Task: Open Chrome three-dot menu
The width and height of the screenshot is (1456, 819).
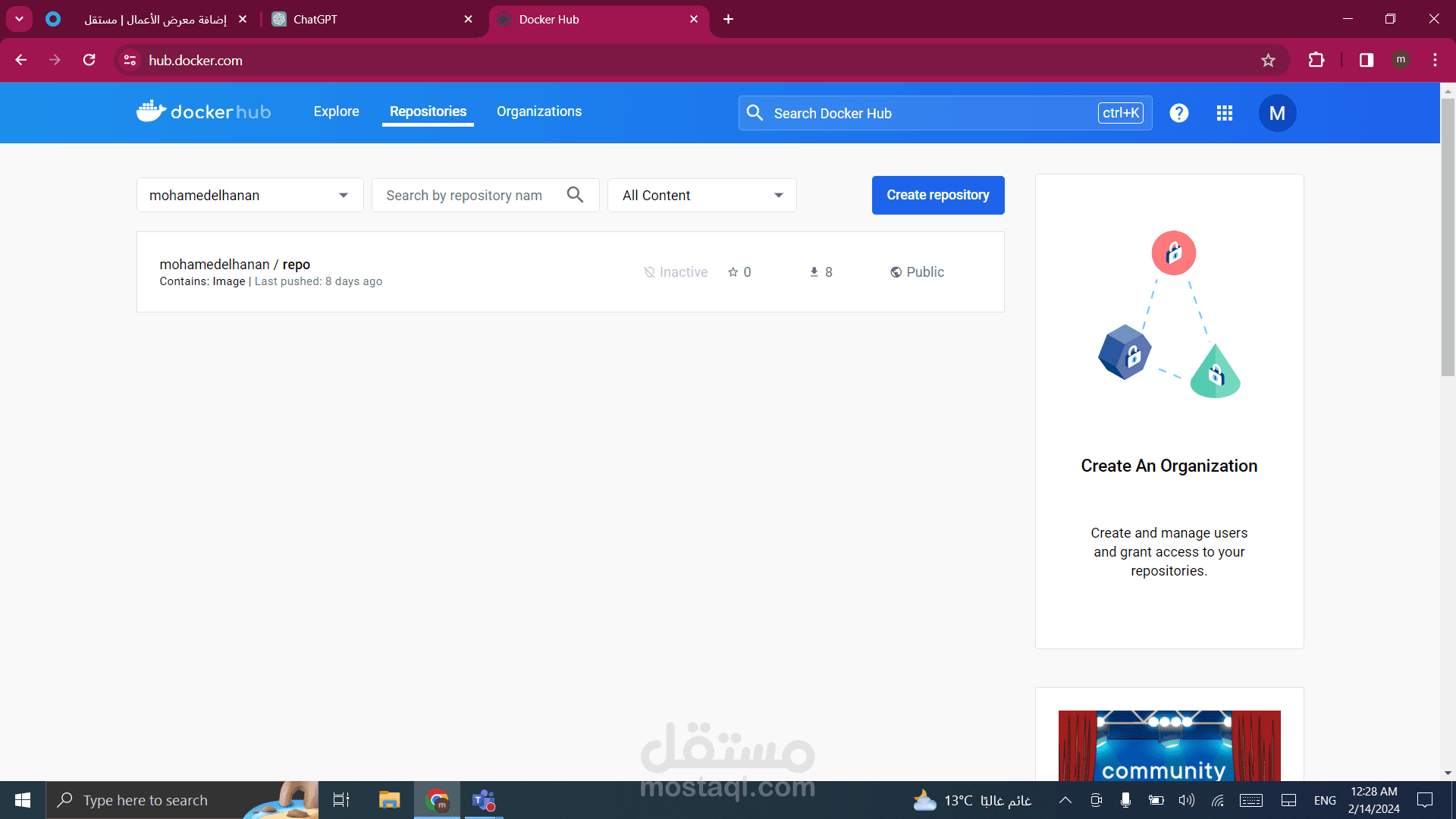Action: (1435, 60)
